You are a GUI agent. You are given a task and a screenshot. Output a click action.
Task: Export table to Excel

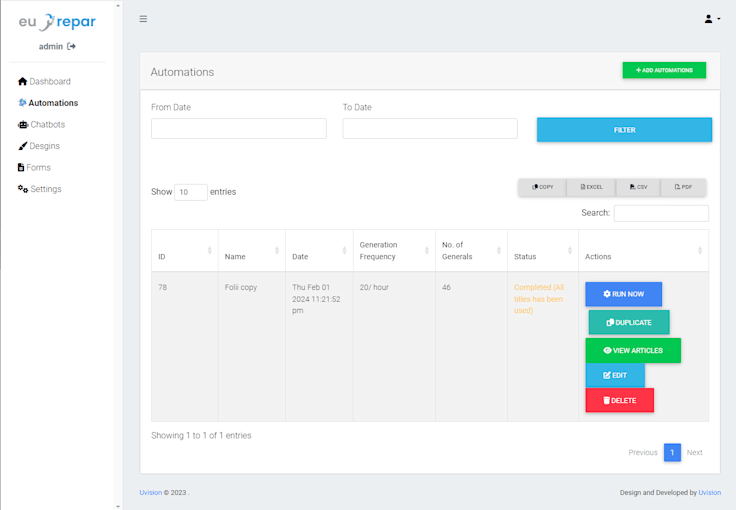(x=591, y=187)
